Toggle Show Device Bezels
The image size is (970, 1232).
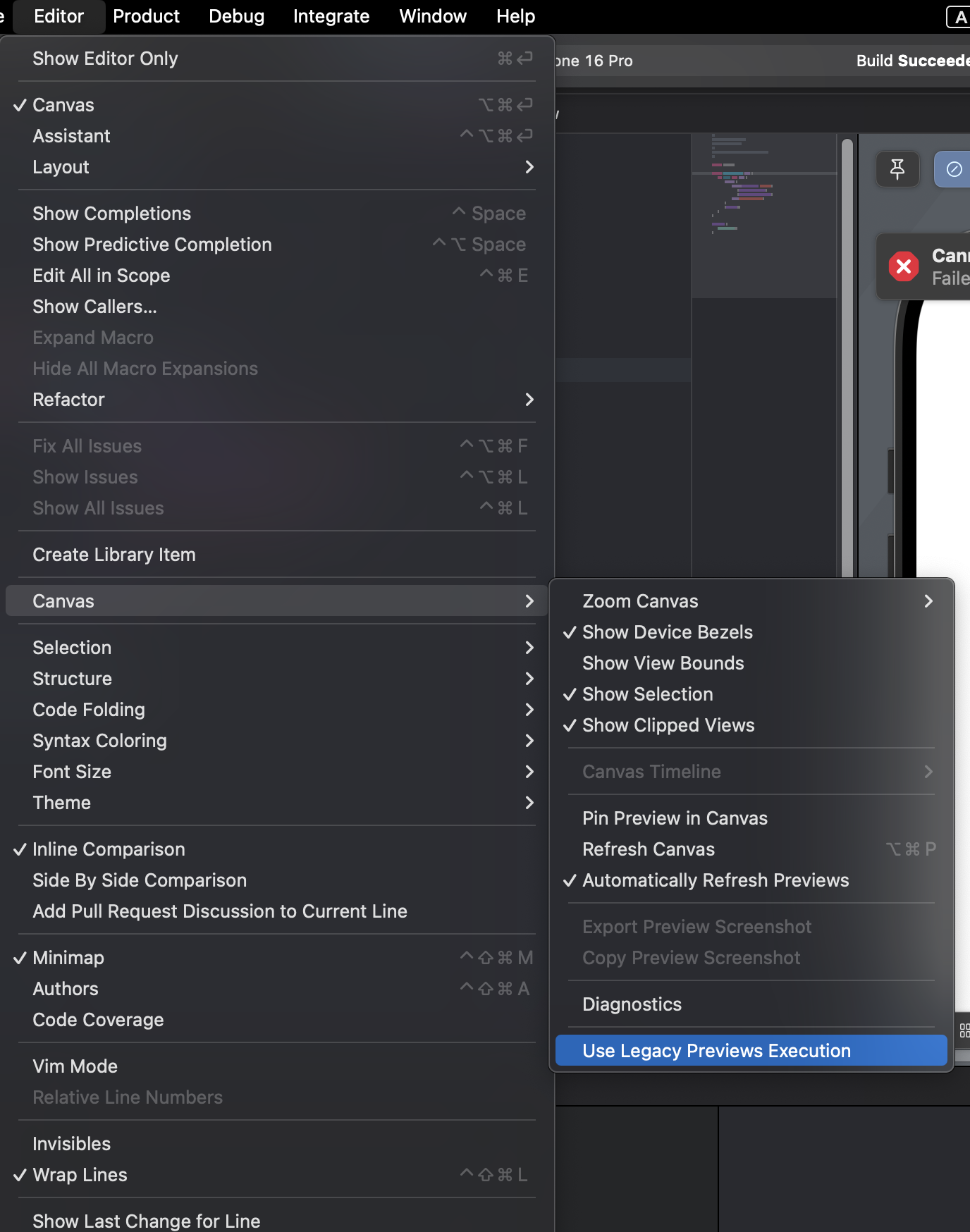751,632
